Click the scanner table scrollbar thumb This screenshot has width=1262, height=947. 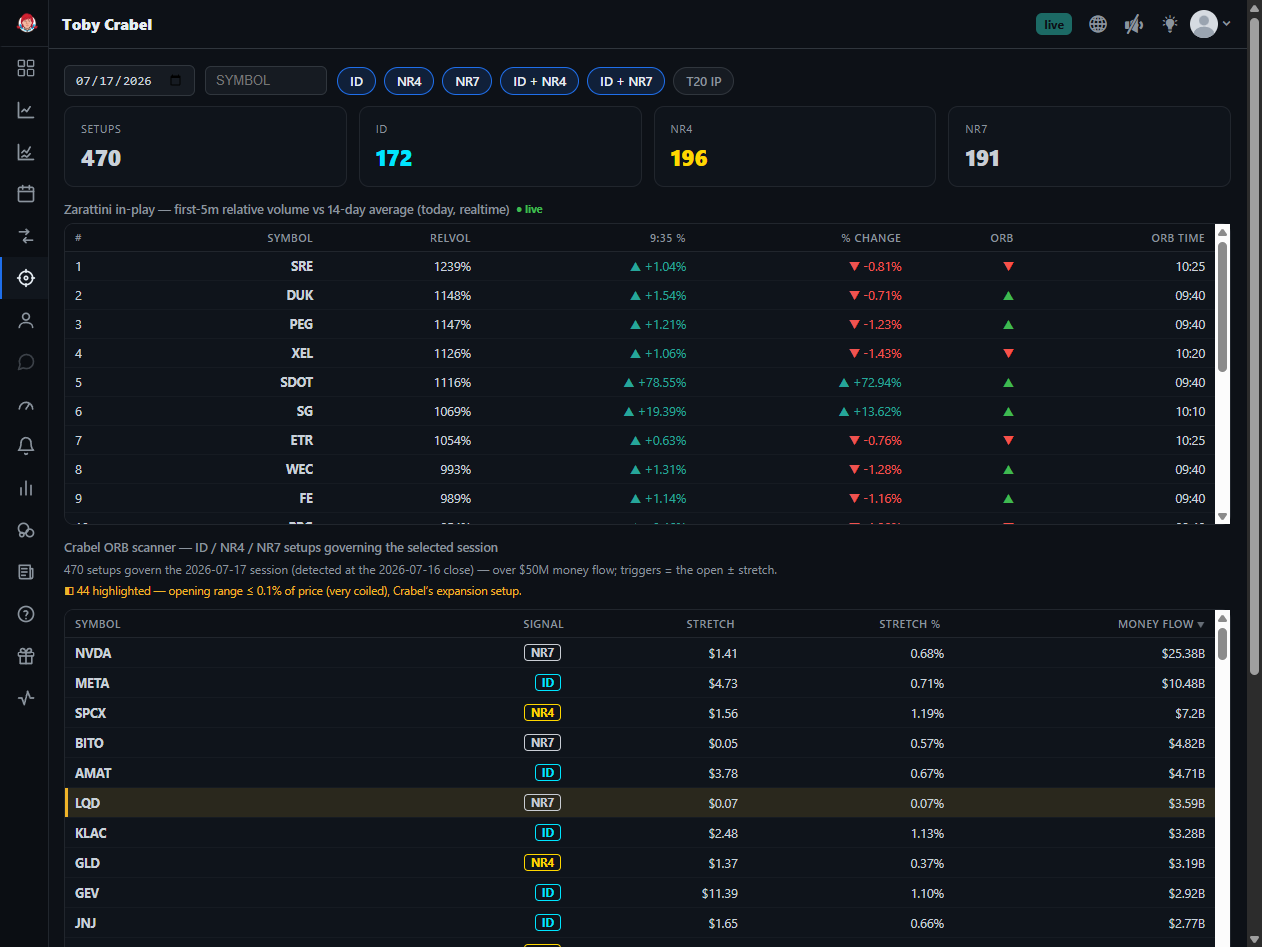(x=1222, y=643)
